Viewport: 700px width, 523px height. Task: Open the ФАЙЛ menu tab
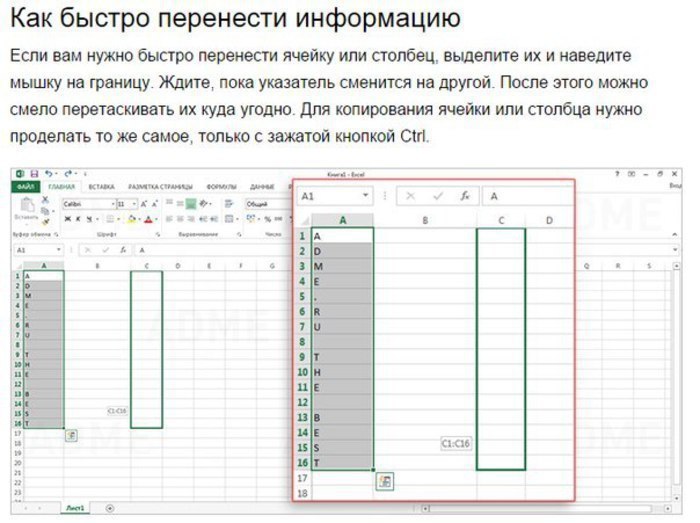coord(26,187)
